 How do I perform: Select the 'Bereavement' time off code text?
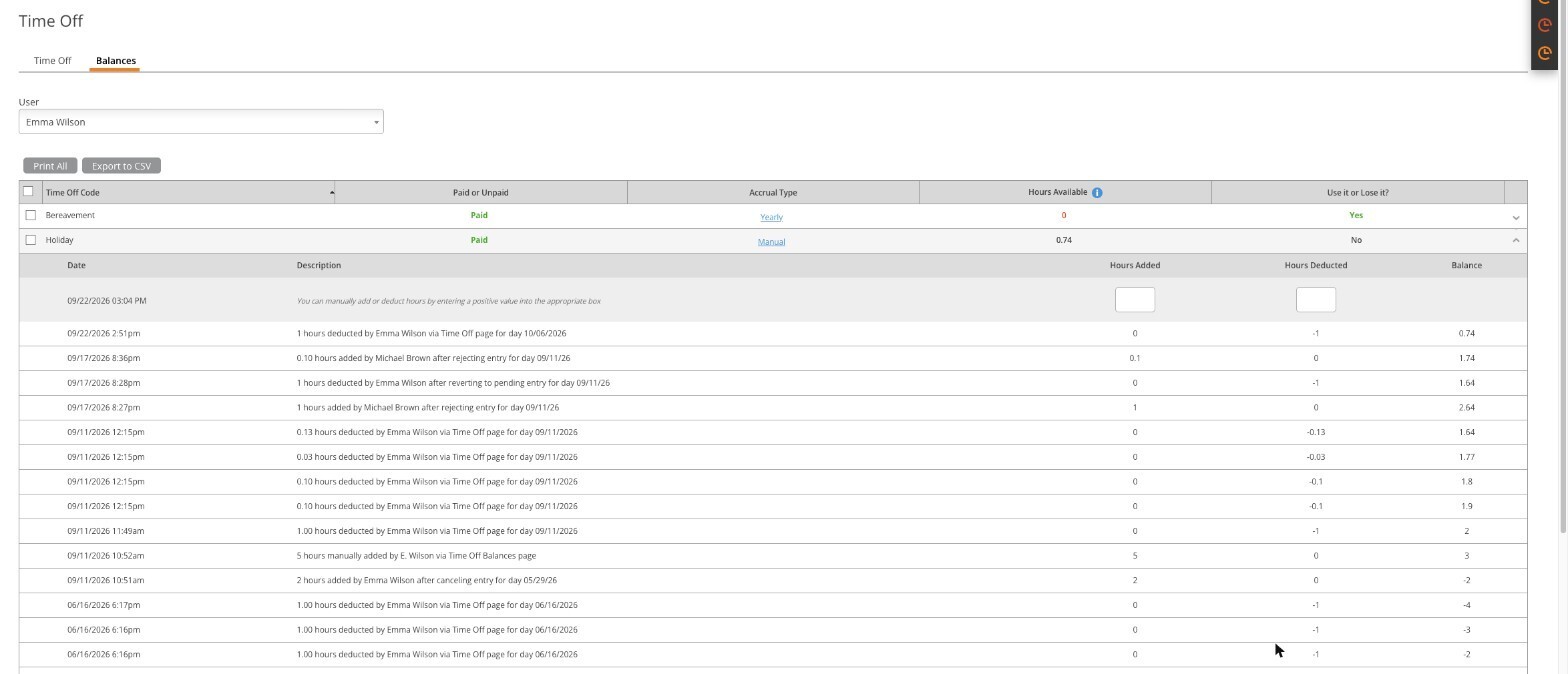[x=70, y=216]
